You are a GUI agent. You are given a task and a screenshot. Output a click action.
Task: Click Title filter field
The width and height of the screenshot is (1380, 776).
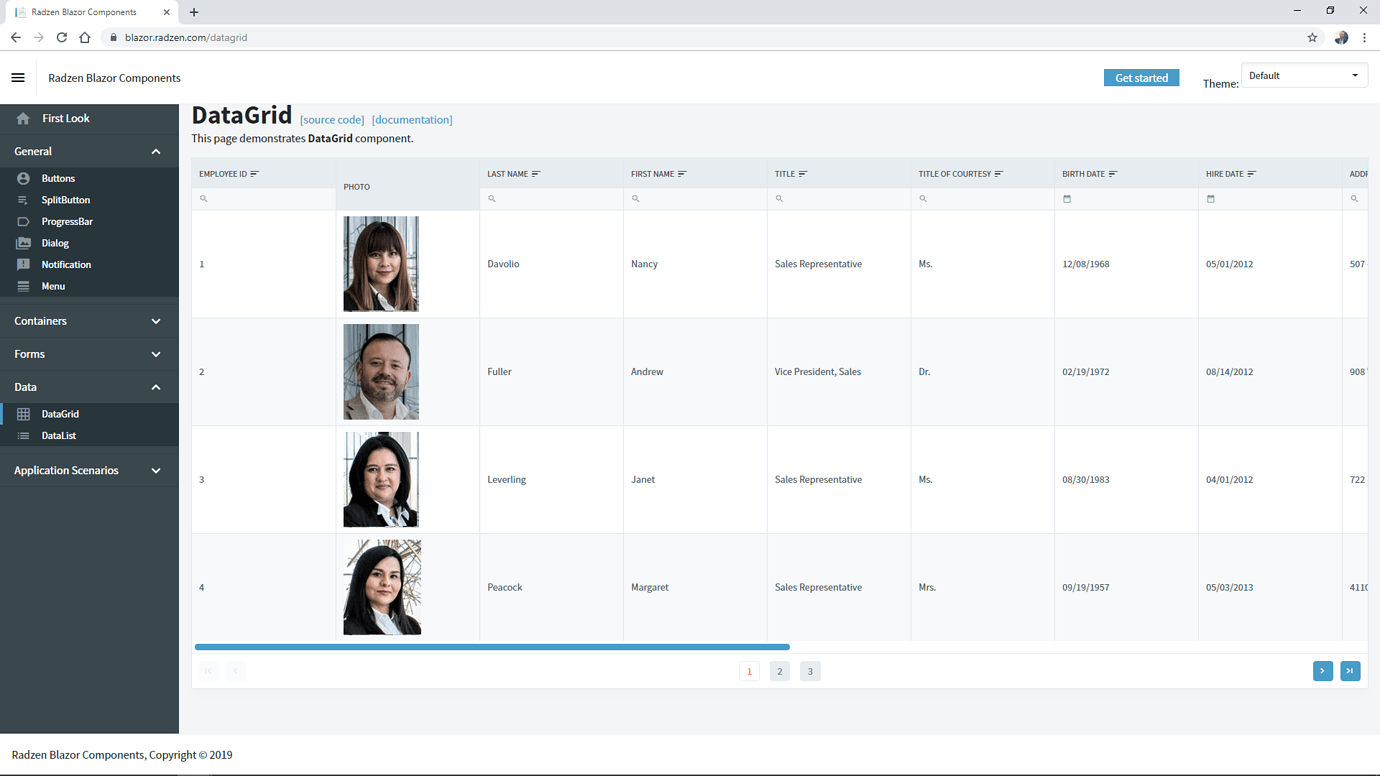[839, 199]
